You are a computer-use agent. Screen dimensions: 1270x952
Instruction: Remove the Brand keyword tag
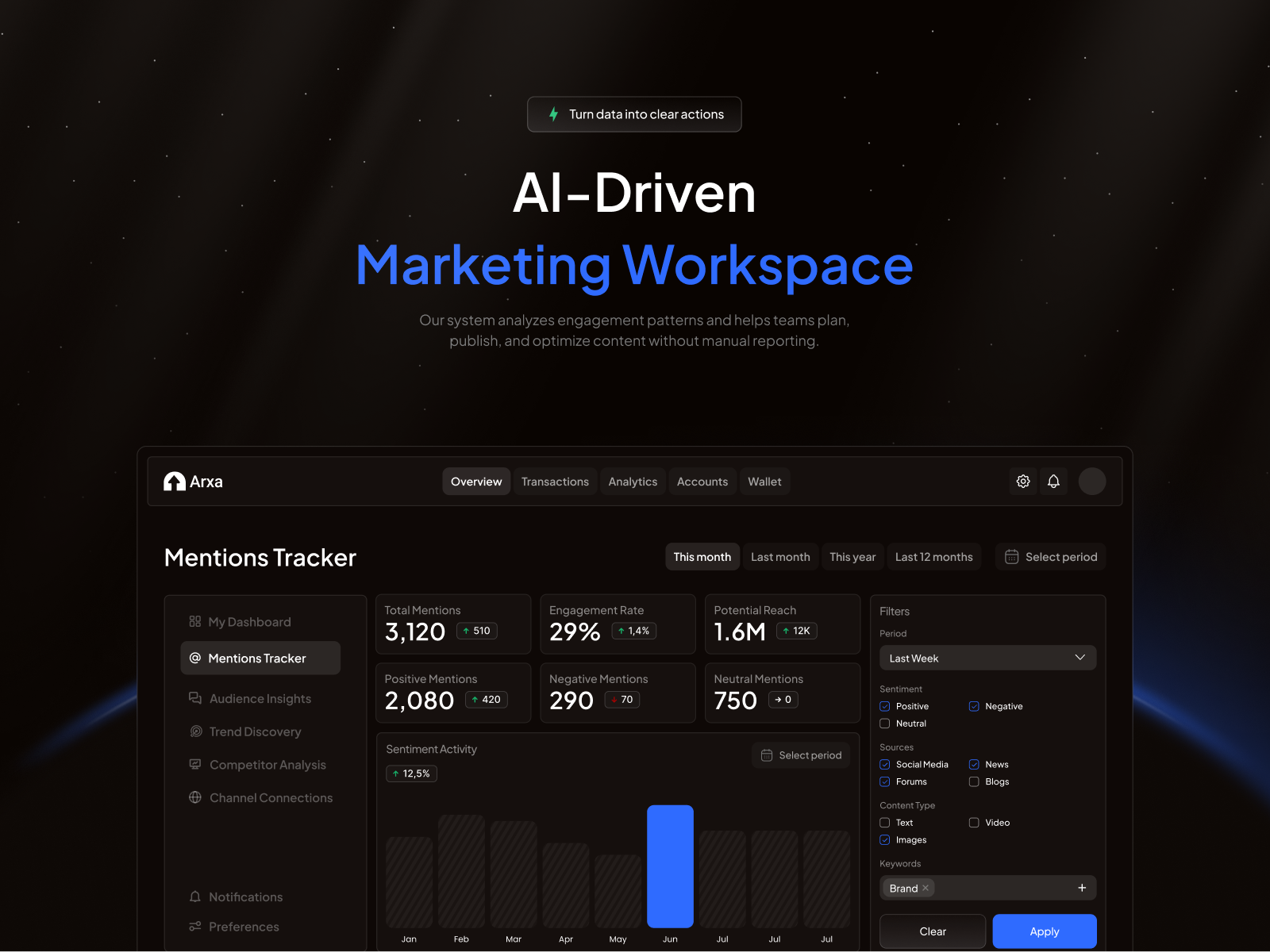click(x=926, y=888)
